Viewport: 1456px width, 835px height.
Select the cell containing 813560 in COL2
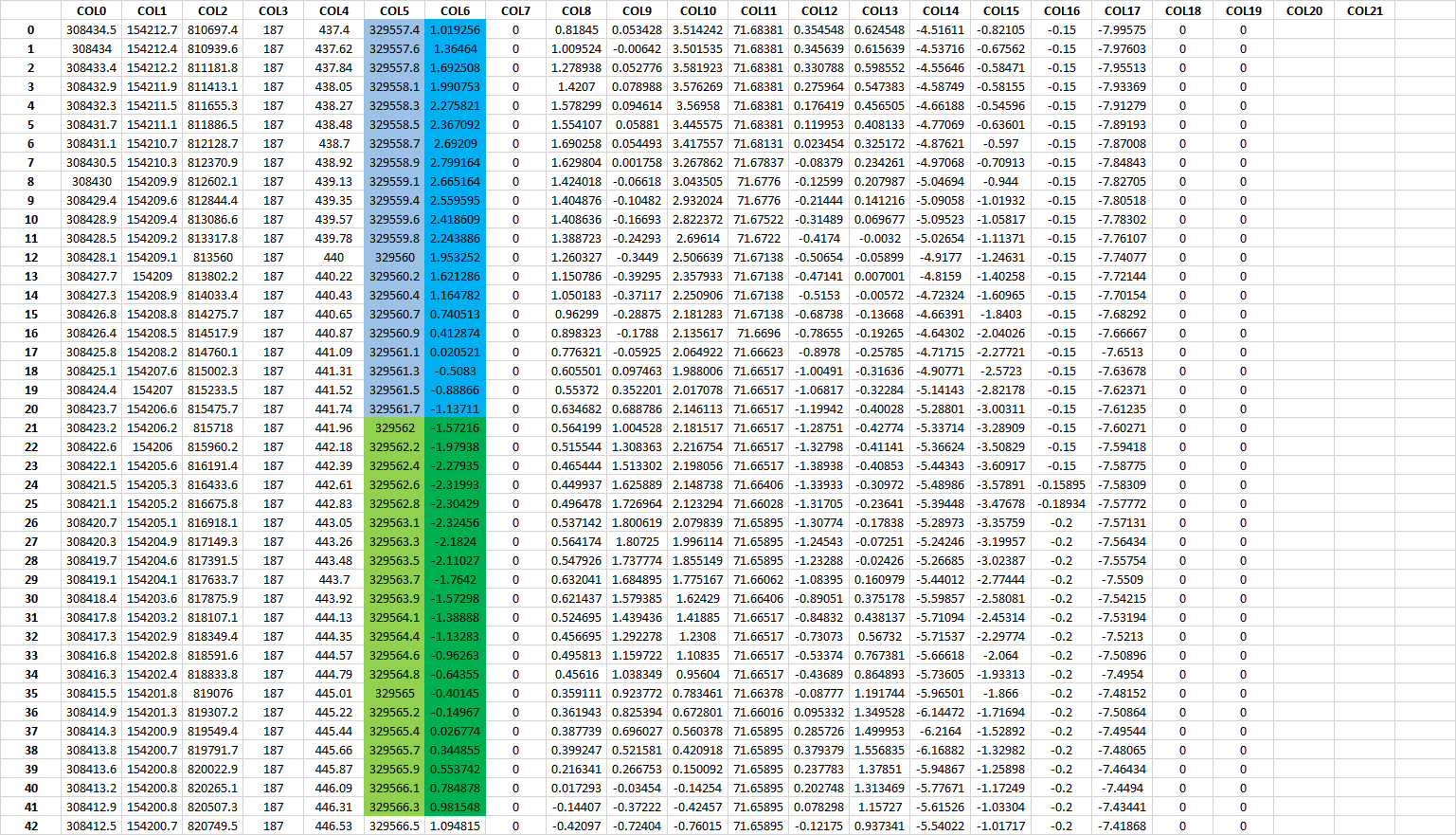(x=212, y=257)
